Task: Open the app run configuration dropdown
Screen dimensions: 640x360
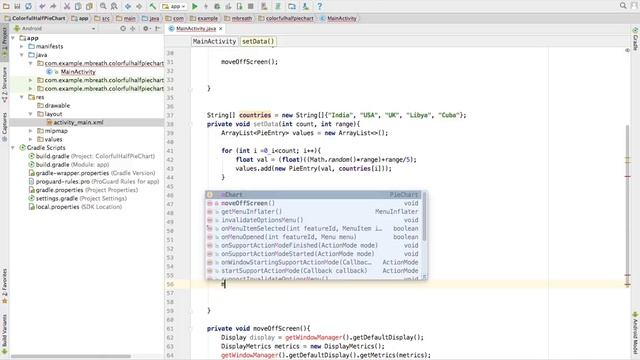Action: point(174,6)
